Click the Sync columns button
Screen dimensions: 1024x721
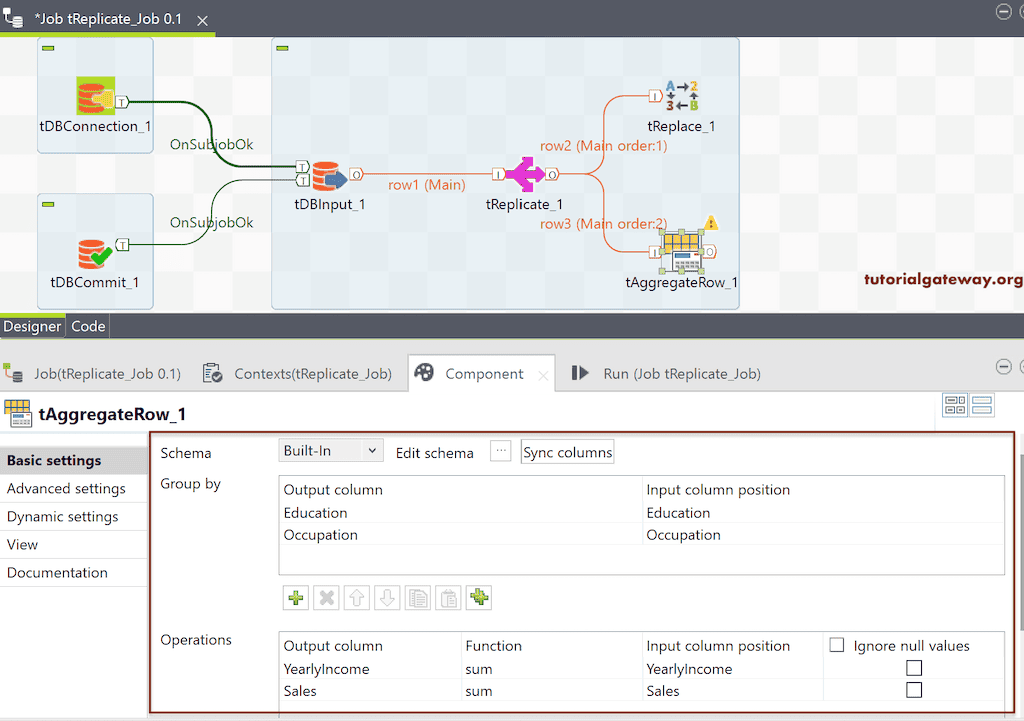click(567, 451)
